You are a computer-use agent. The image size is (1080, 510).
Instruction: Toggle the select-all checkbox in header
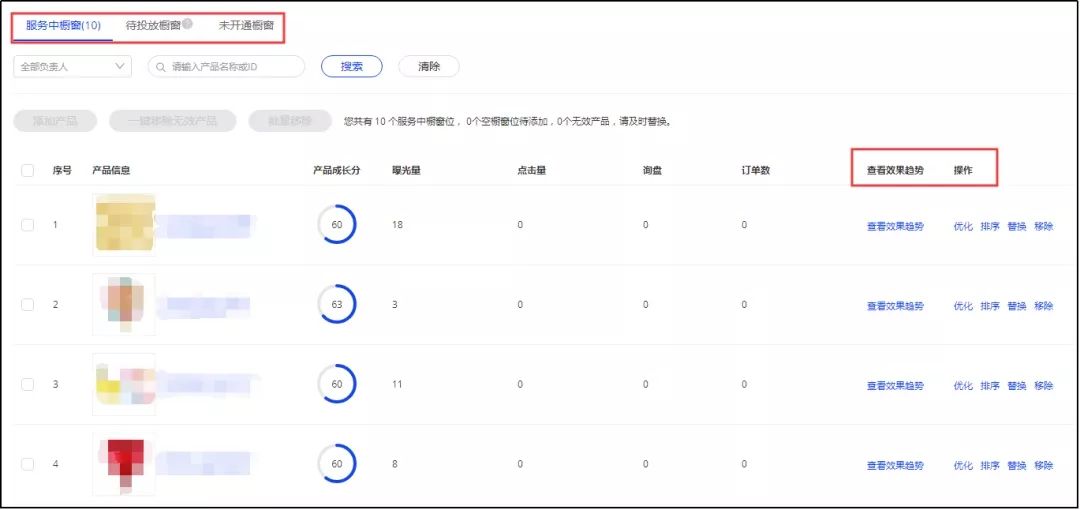28,171
